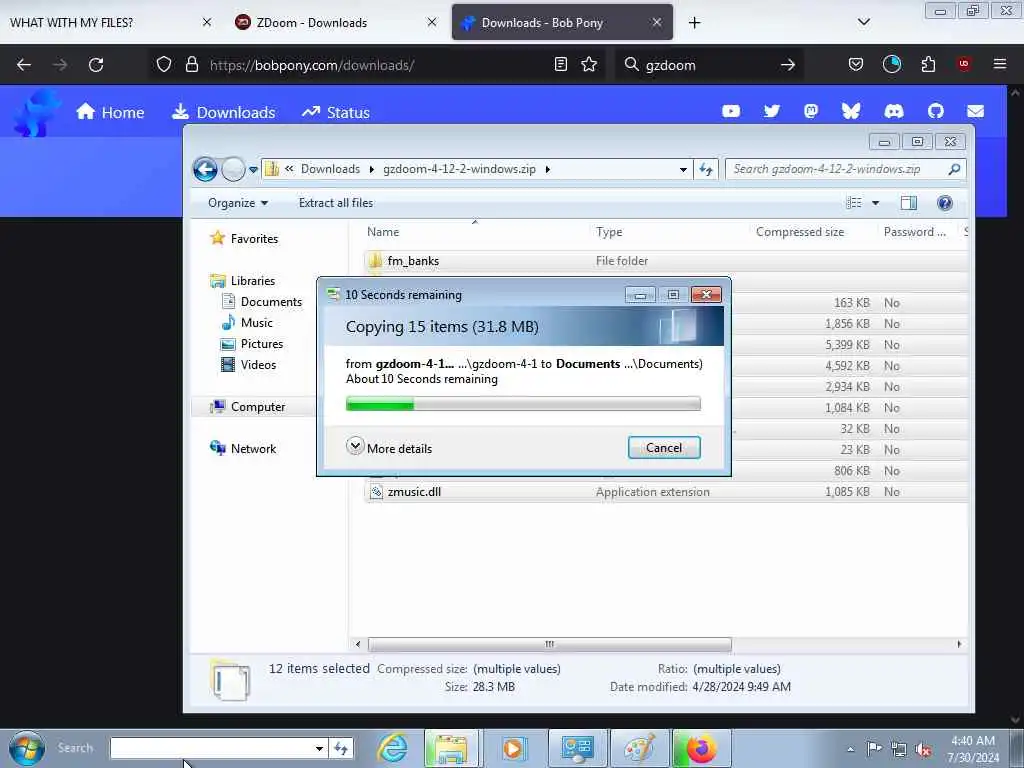Select Network in navigation pane
Screen dimensions: 1024x768
243,449
